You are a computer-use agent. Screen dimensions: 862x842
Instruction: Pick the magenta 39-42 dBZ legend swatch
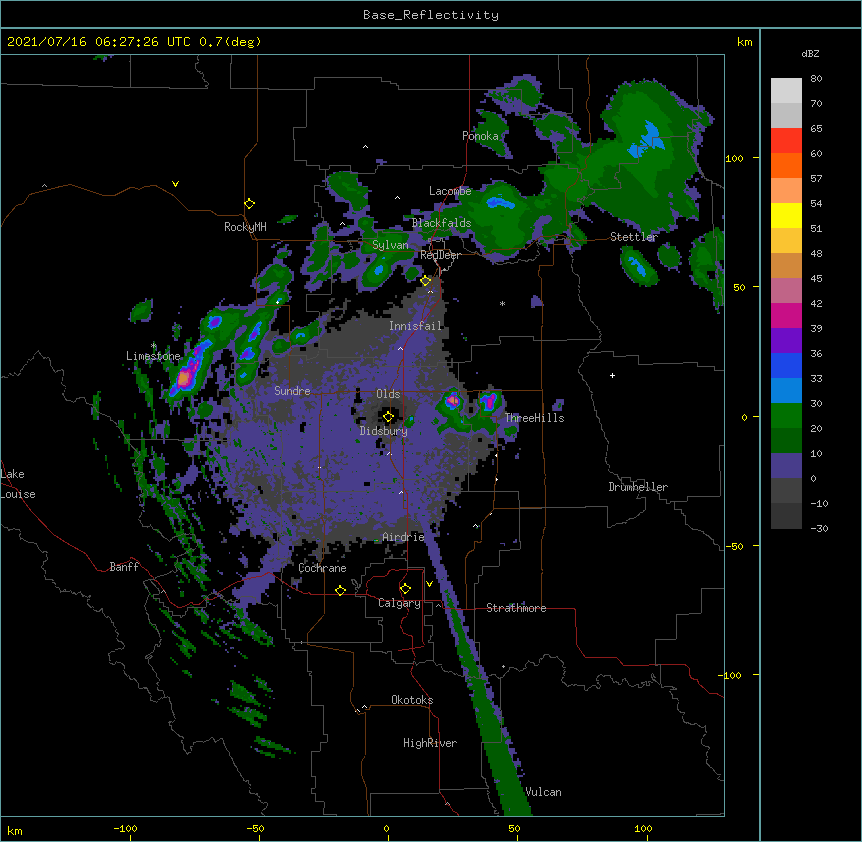(786, 315)
